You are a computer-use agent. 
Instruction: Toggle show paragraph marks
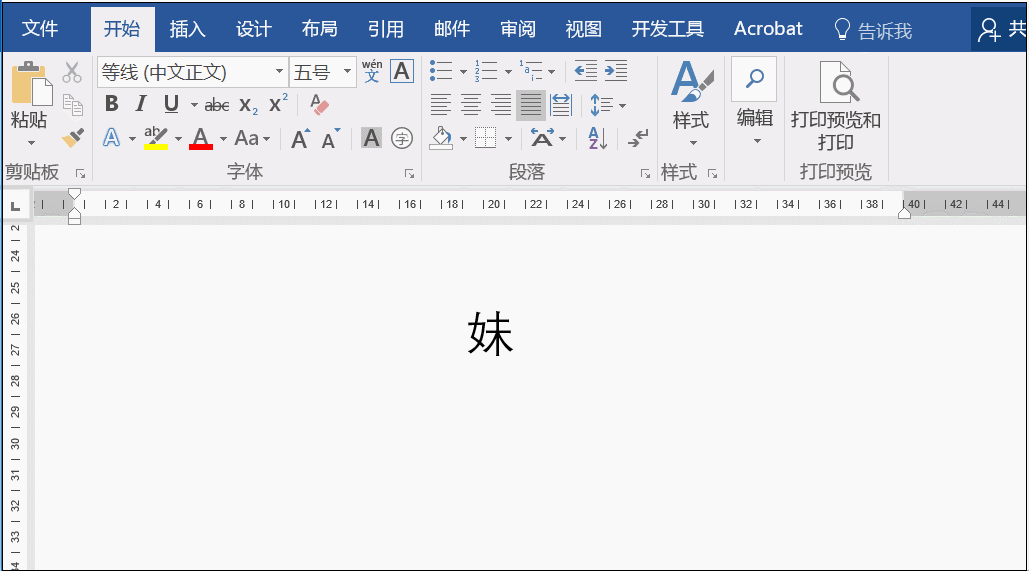pos(638,138)
